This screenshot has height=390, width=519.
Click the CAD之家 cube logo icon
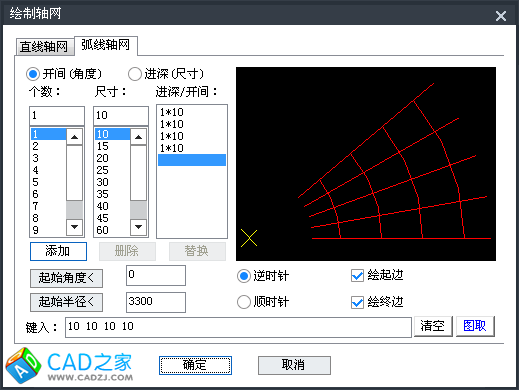[x=23, y=365]
